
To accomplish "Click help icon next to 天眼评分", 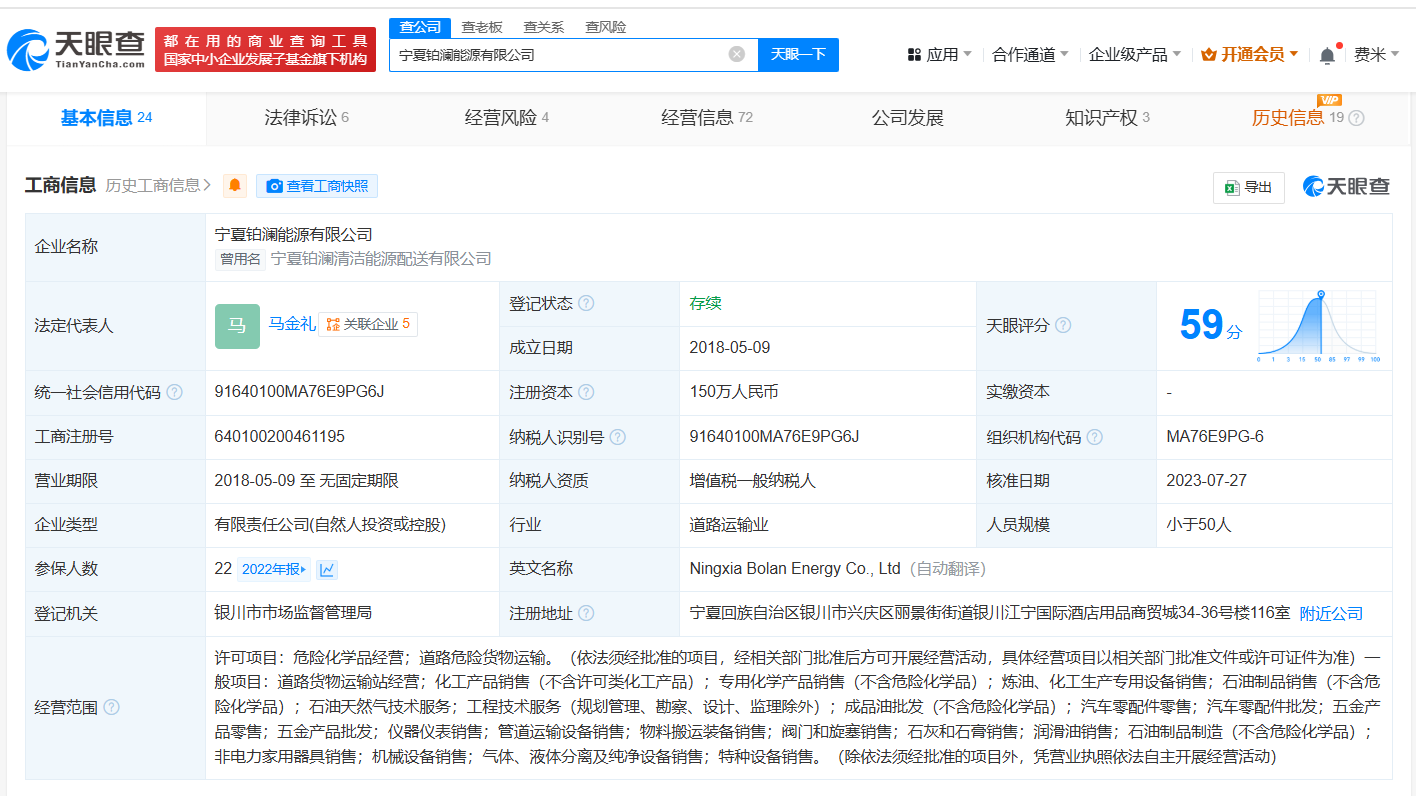I will tap(1063, 325).
